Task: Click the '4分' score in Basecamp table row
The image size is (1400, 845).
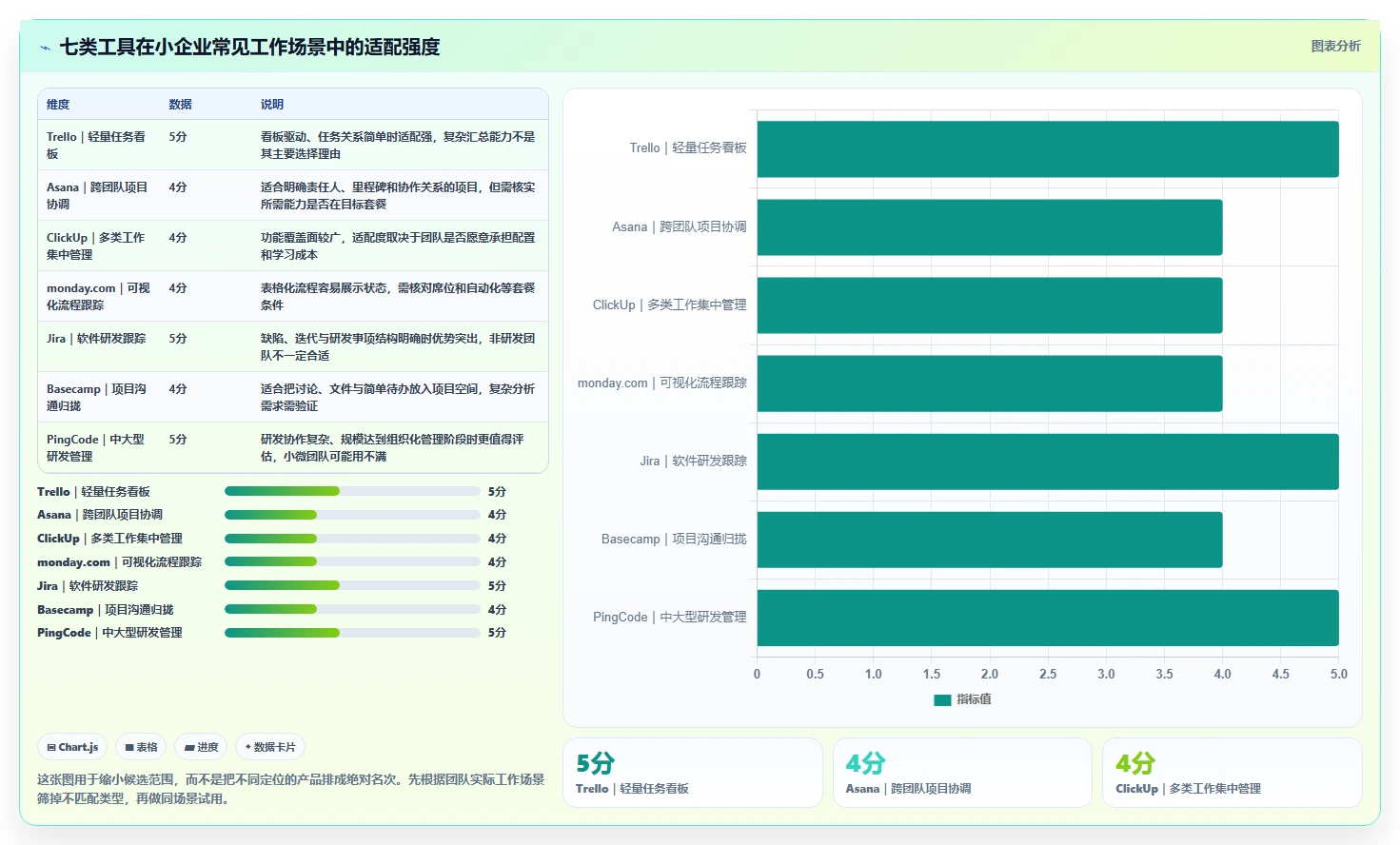Action: tap(178, 389)
